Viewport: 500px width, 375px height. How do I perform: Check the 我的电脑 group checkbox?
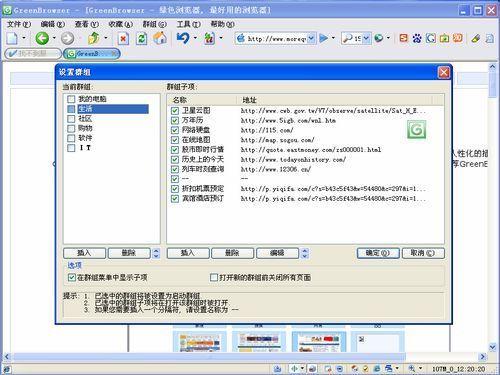[71, 99]
